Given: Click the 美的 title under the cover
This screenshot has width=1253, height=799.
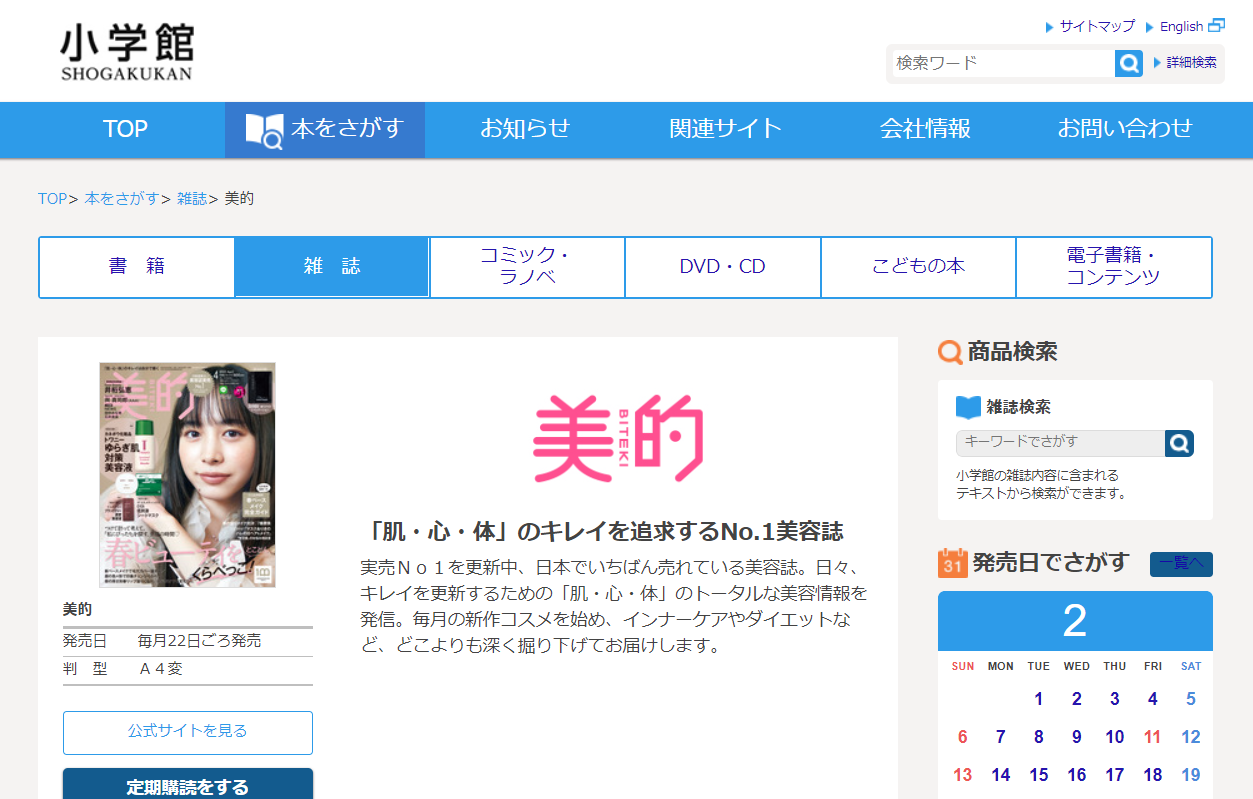Looking at the screenshot, I should (77, 609).
